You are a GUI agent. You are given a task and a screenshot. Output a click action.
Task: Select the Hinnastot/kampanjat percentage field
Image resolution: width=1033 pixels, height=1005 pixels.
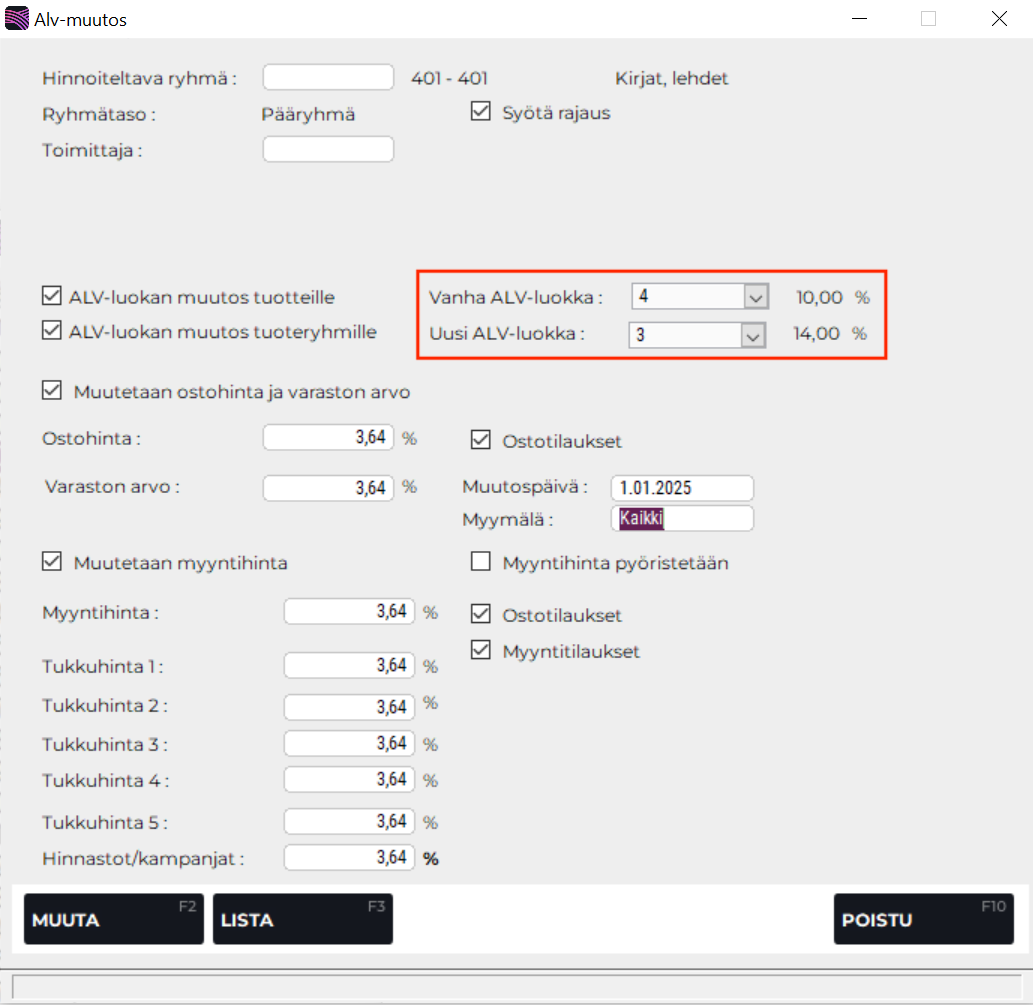(x=349, y=857)
